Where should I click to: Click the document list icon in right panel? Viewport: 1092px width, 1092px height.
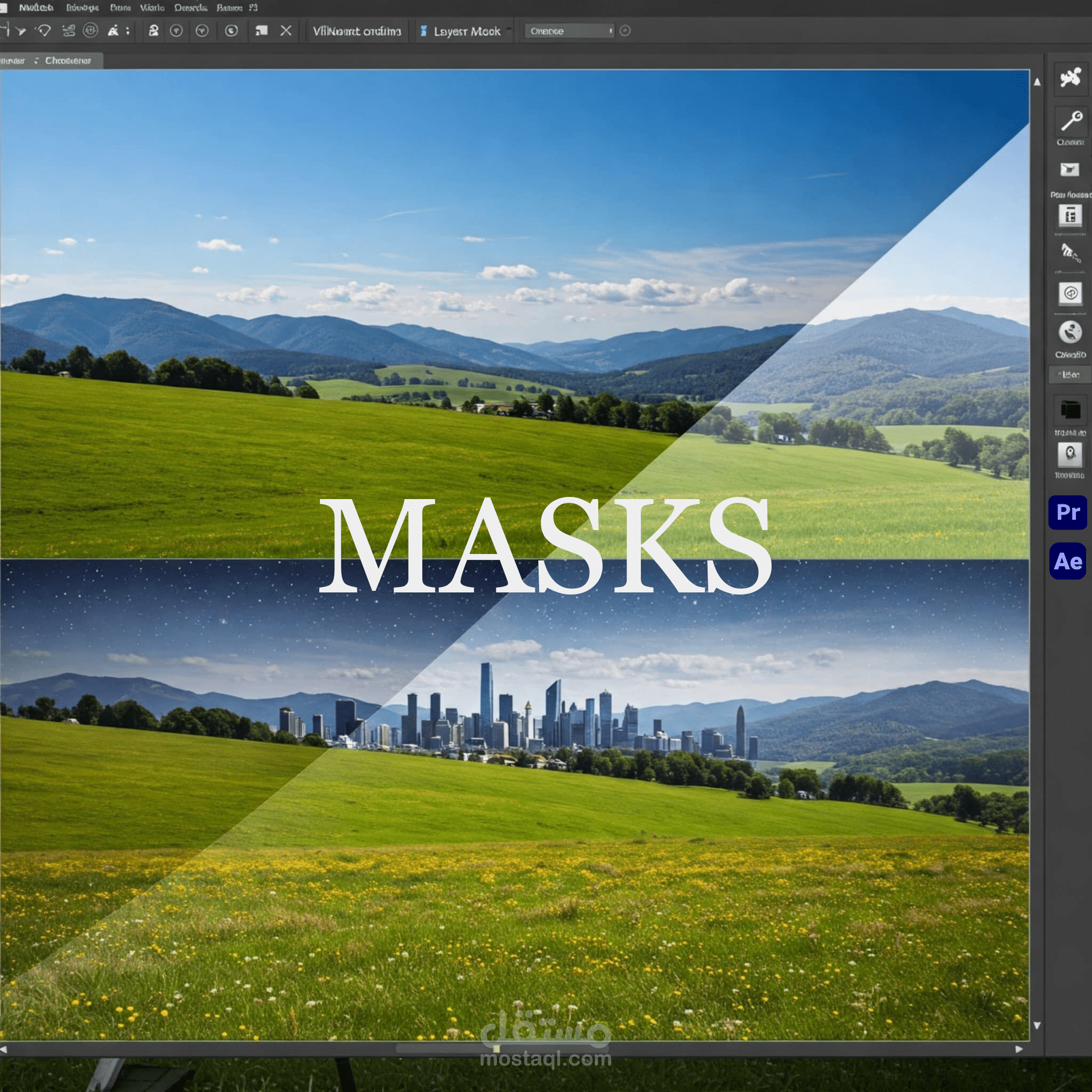[1070, 215]
